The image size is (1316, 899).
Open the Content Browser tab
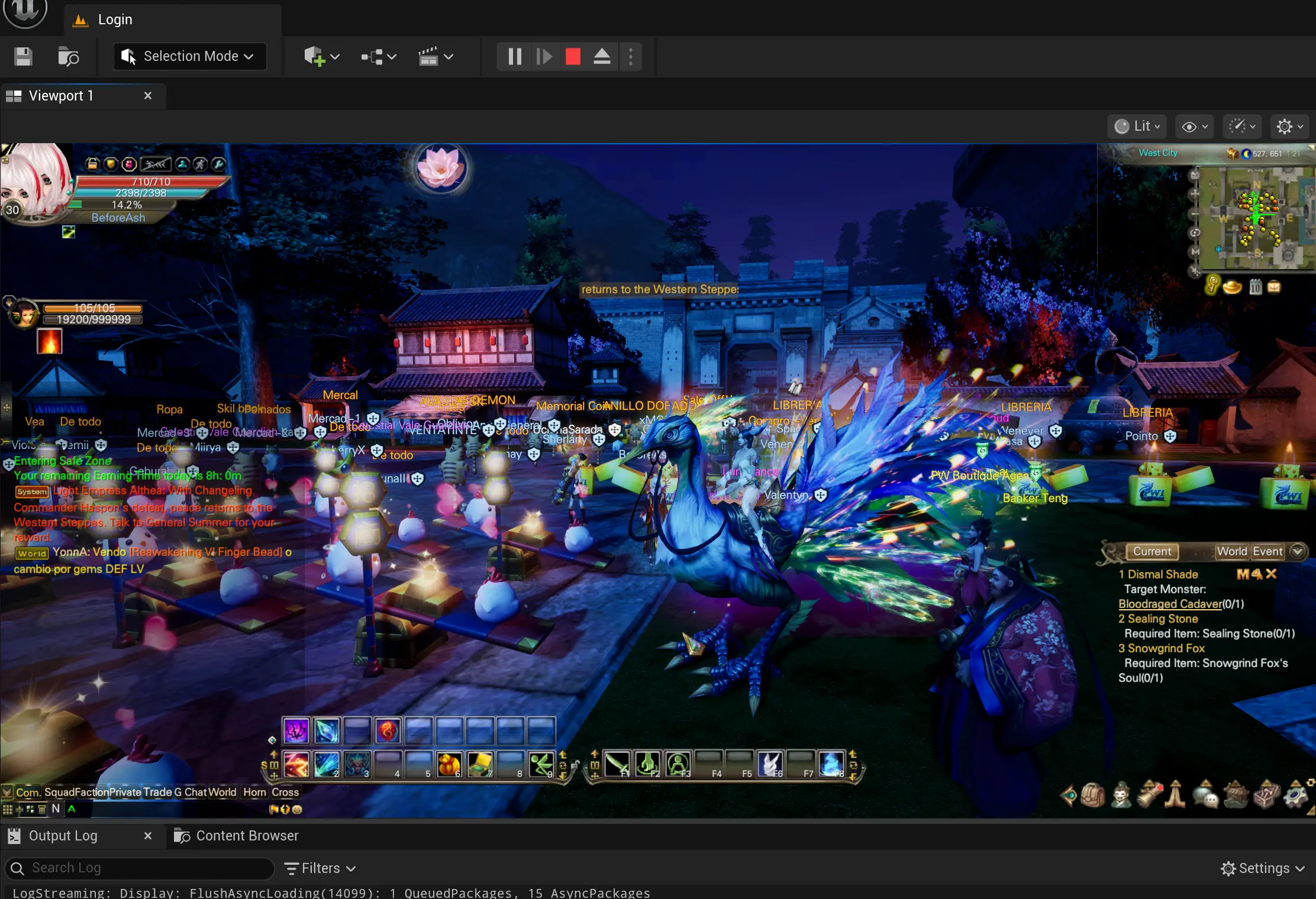[x=237, y=836]
